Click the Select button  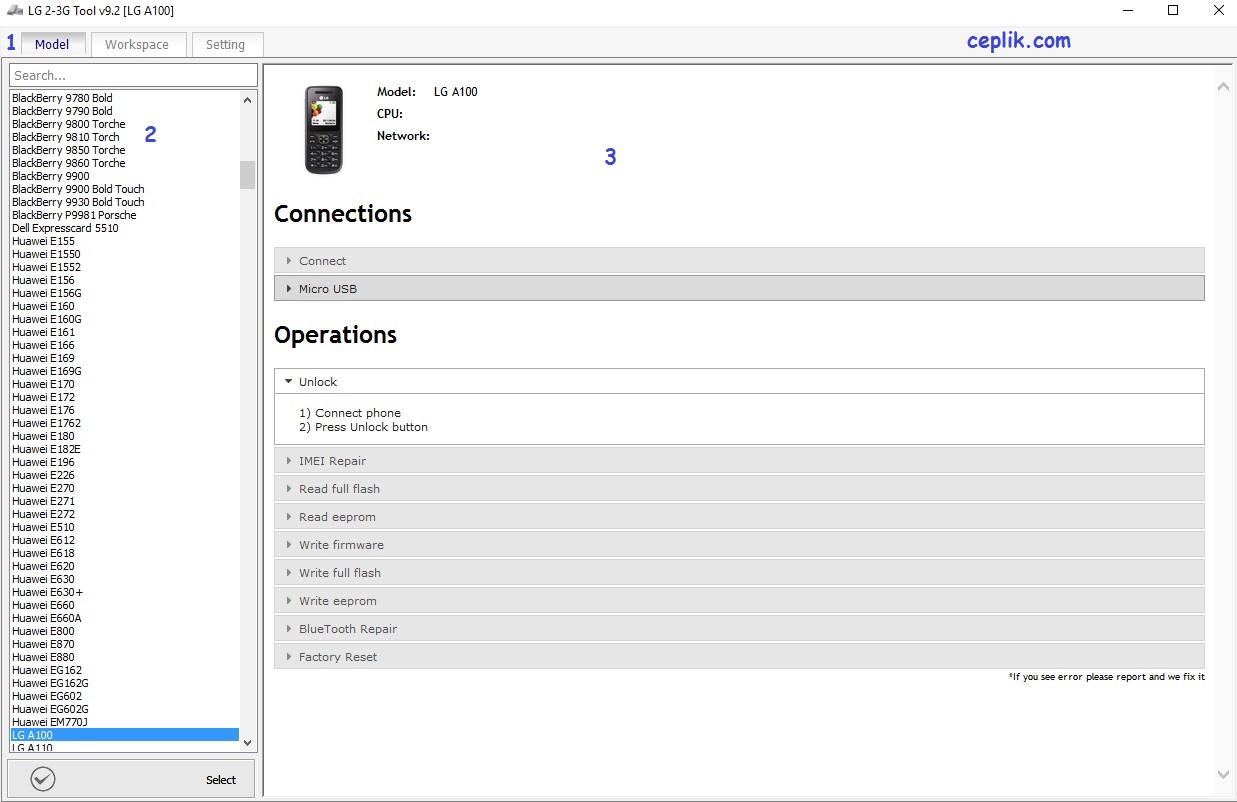click(x=131, y=779)
